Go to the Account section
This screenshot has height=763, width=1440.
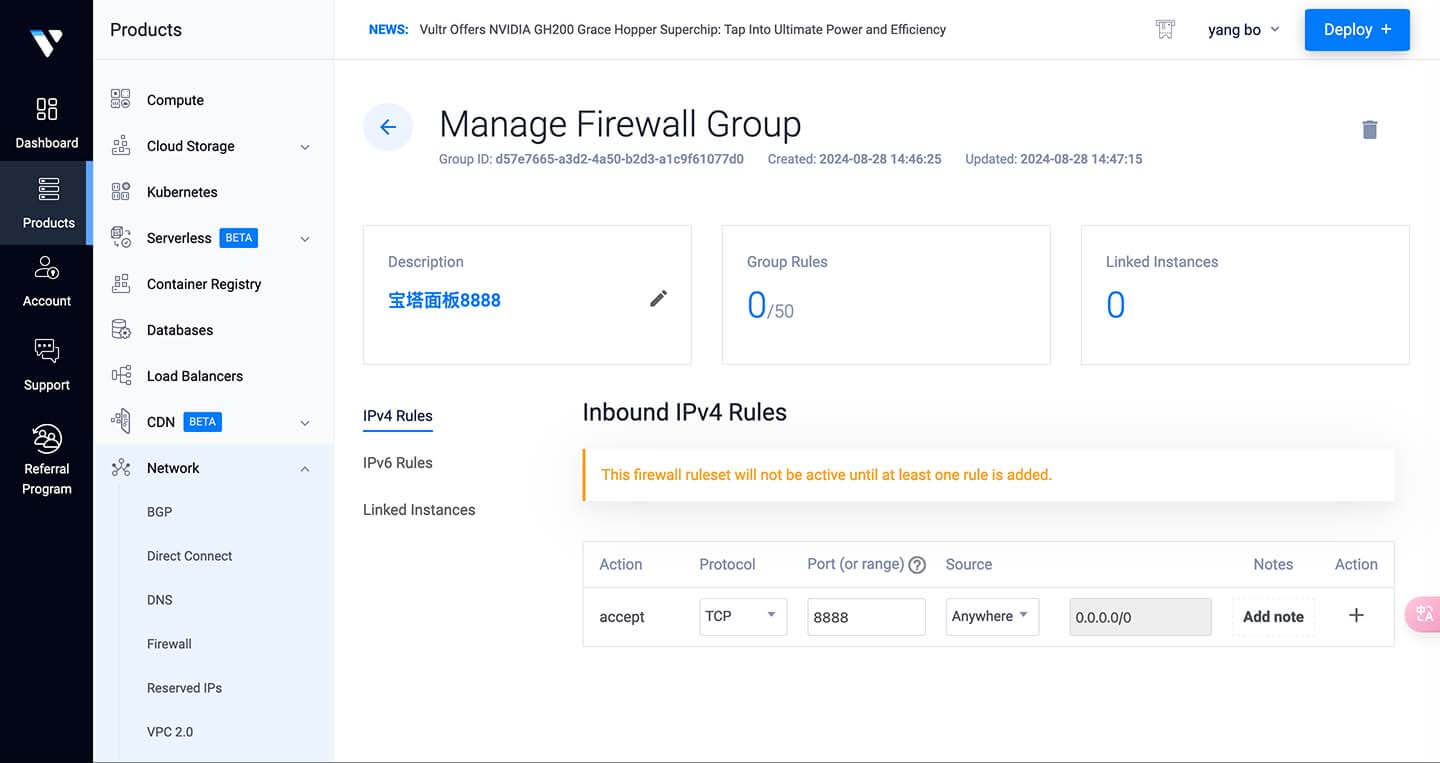46,281
